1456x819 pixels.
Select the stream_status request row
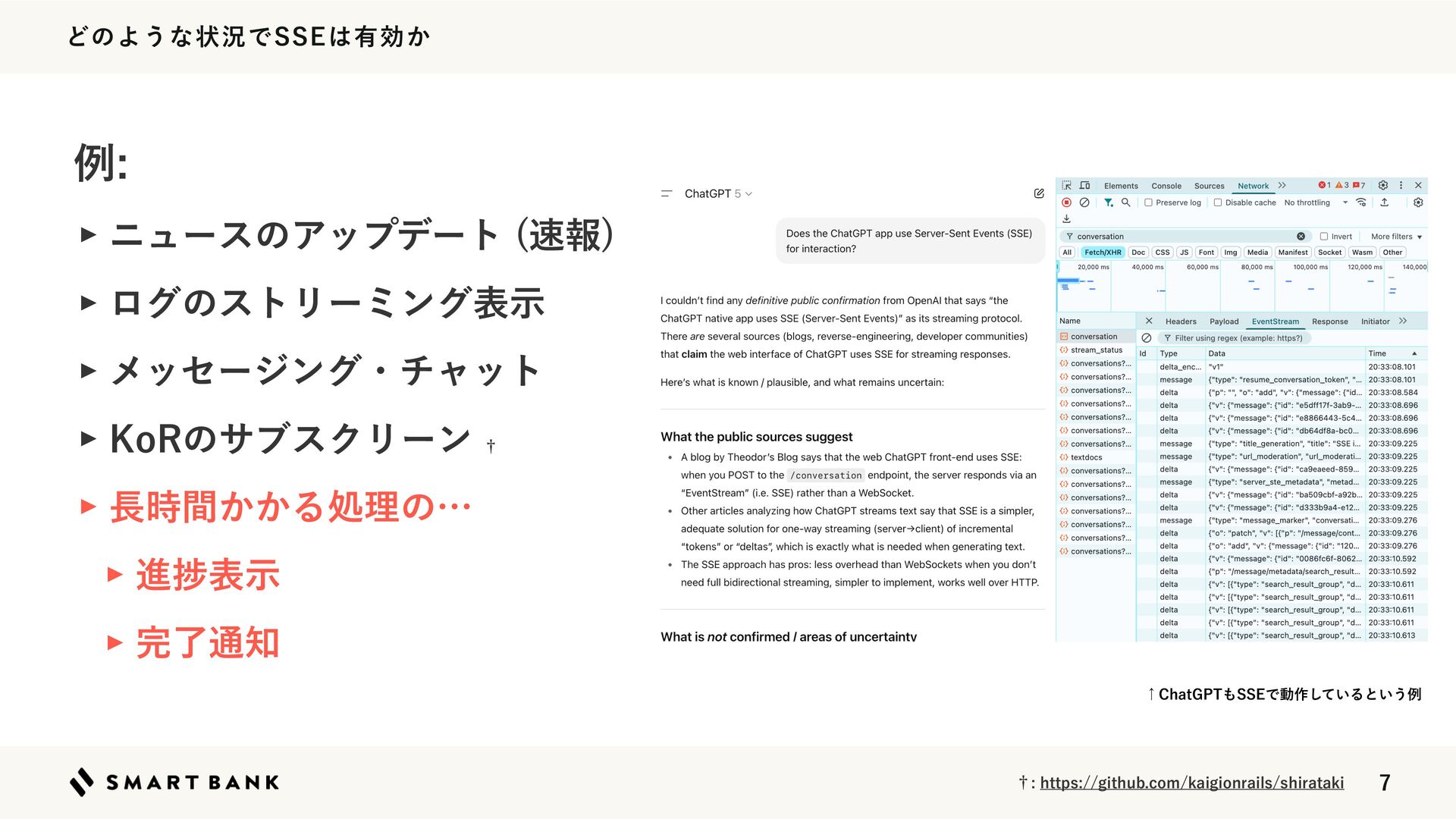pyautogui.click(x=1096, y=350)
